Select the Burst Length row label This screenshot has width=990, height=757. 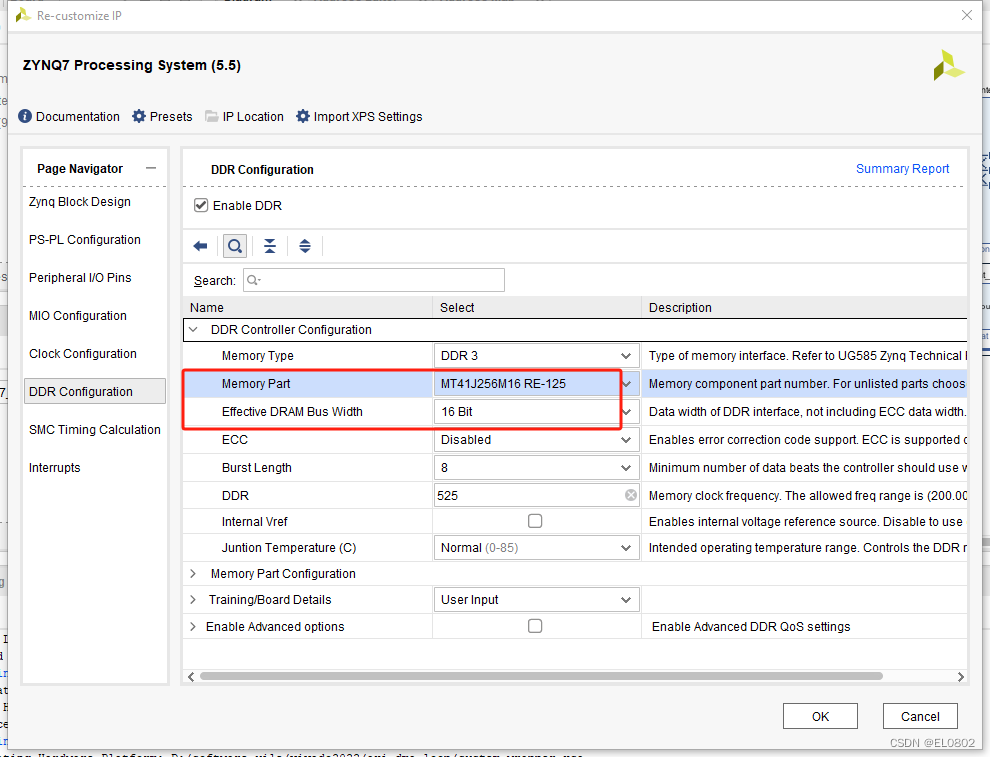(x=256, y=467)
